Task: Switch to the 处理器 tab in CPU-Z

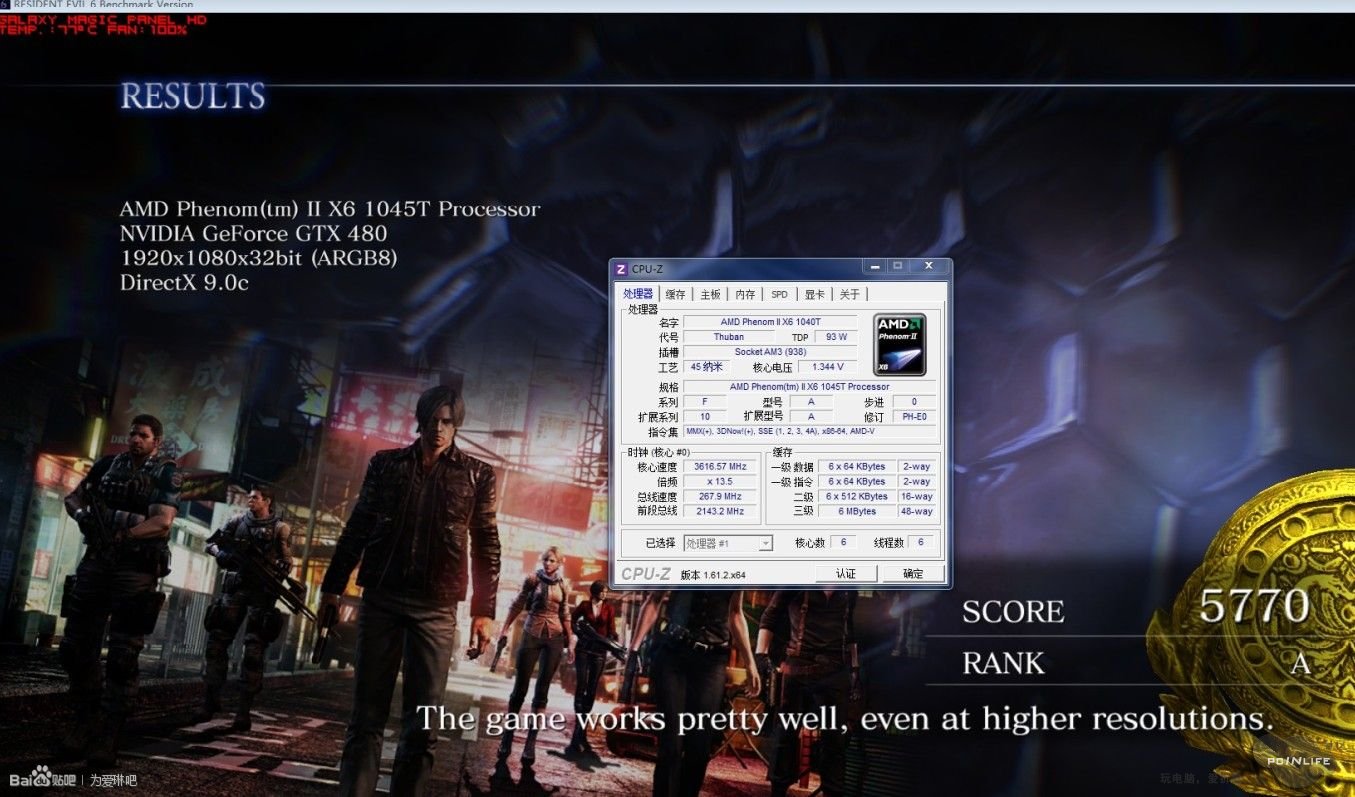Action: click(x=638, y=294)
